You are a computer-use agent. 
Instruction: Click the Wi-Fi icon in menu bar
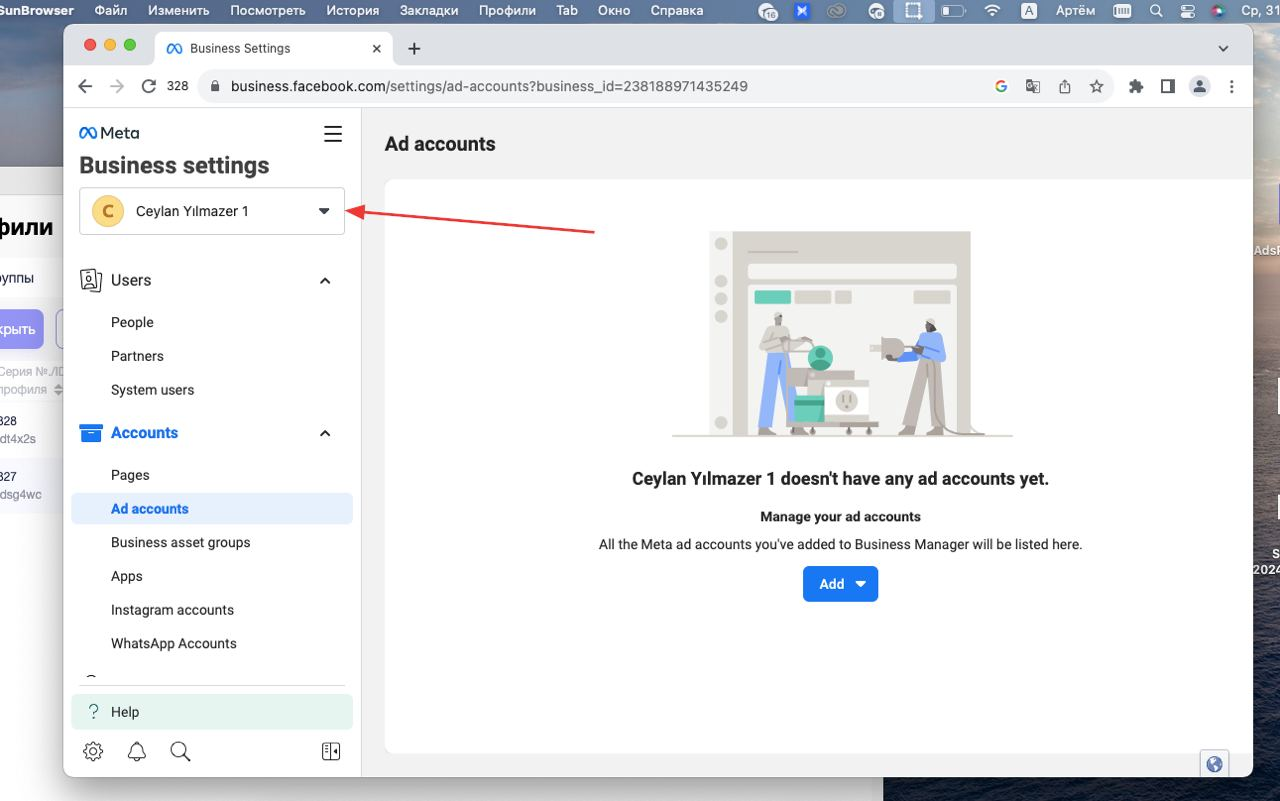(992, 11)
